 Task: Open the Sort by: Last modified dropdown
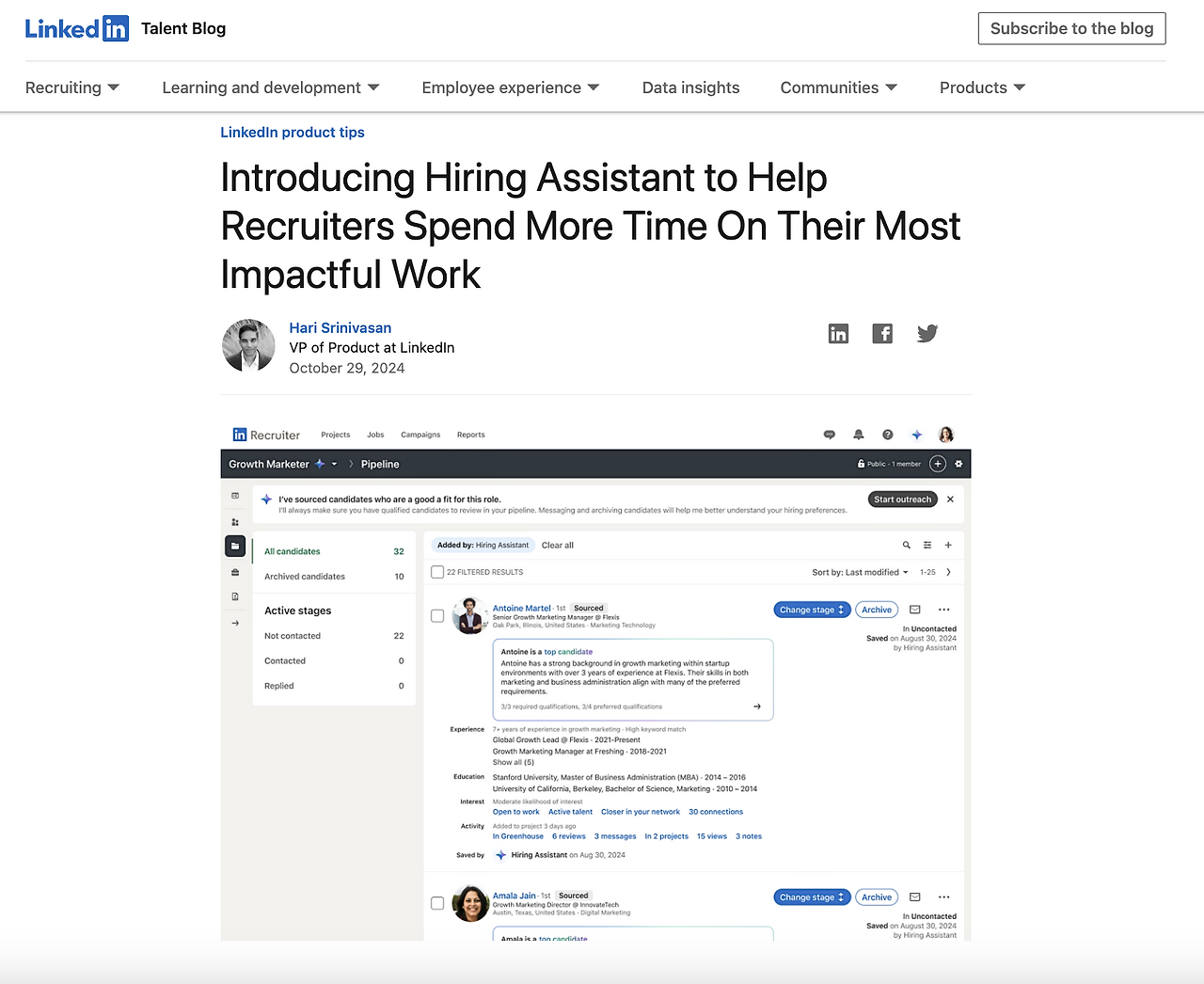click(x=861, y=572)
